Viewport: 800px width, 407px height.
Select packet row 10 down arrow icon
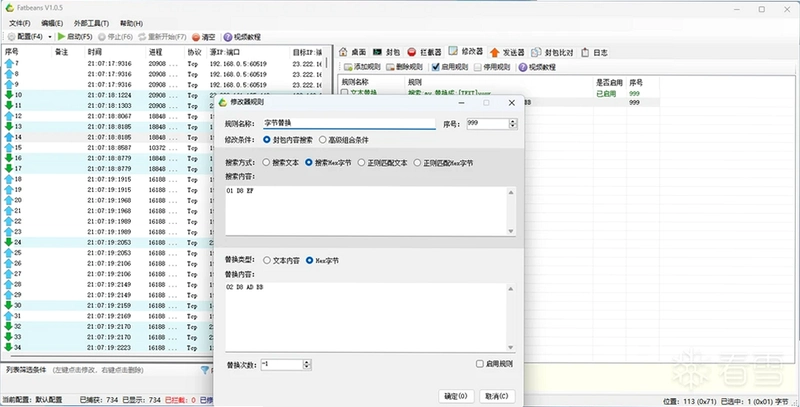9,95
